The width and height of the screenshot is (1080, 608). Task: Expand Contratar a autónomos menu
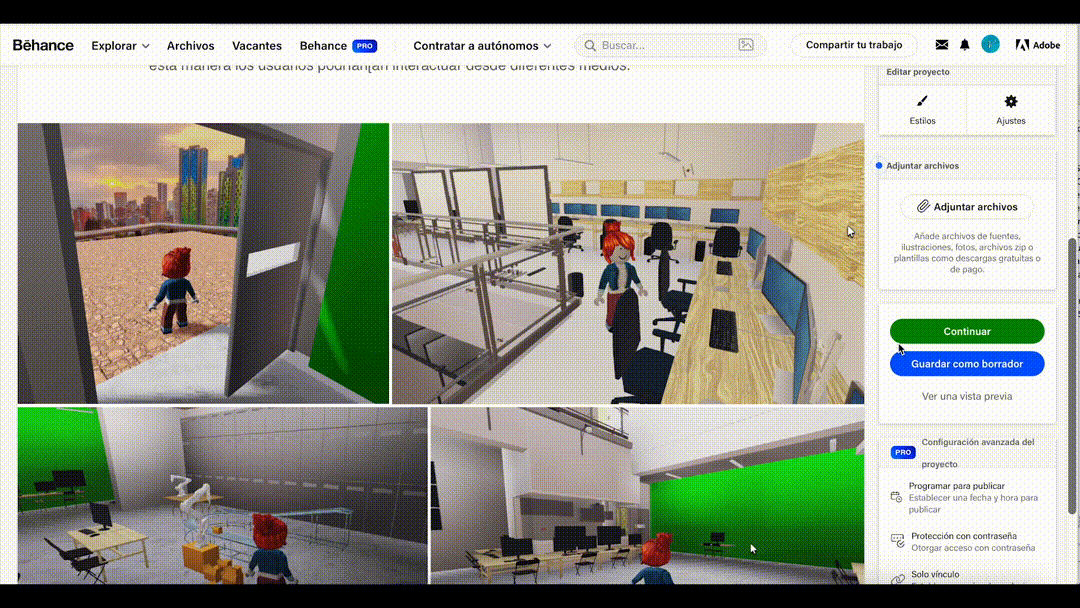coord(482,45)
